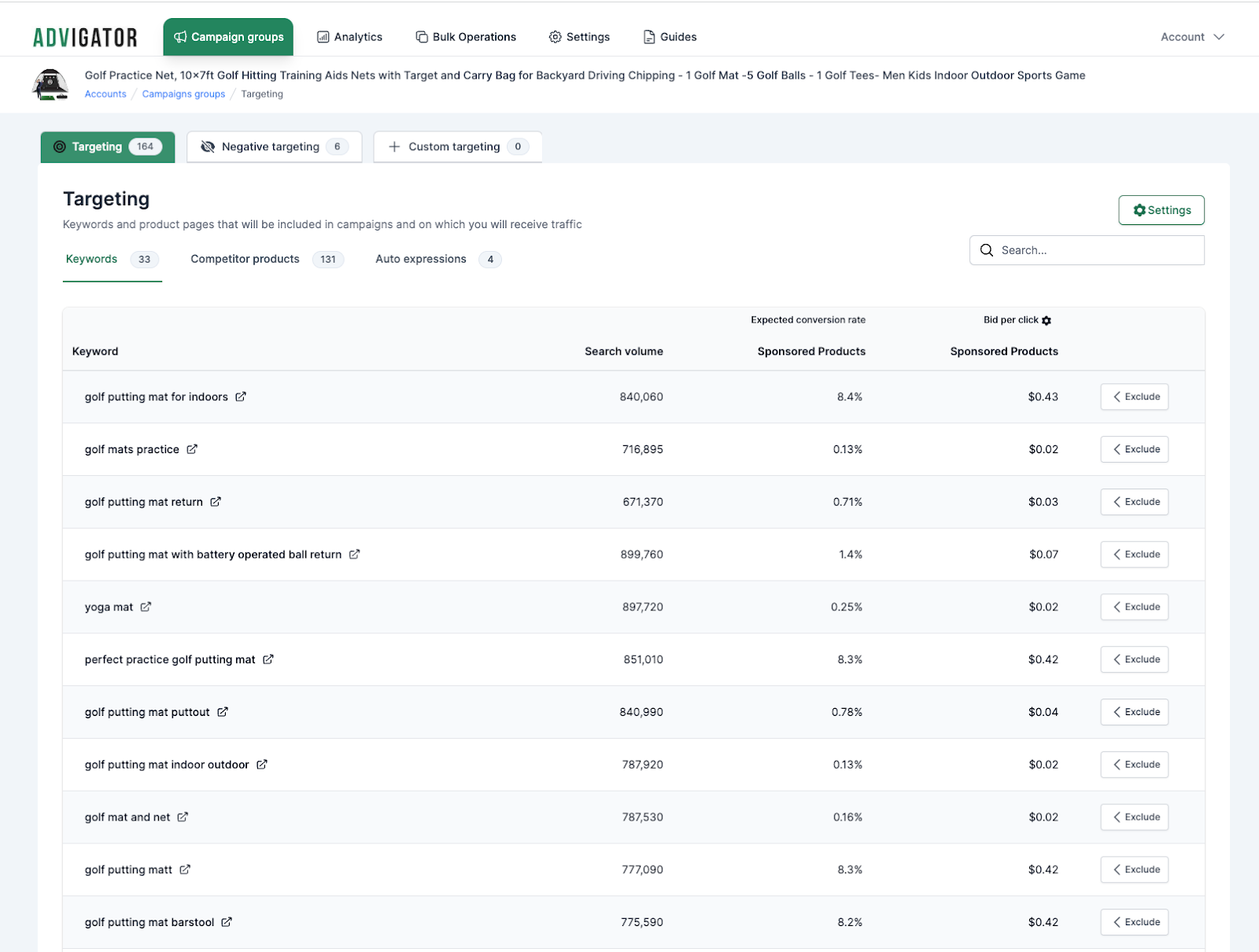Click the magnifier icon in search box
1259x952 pixels.
987,250
